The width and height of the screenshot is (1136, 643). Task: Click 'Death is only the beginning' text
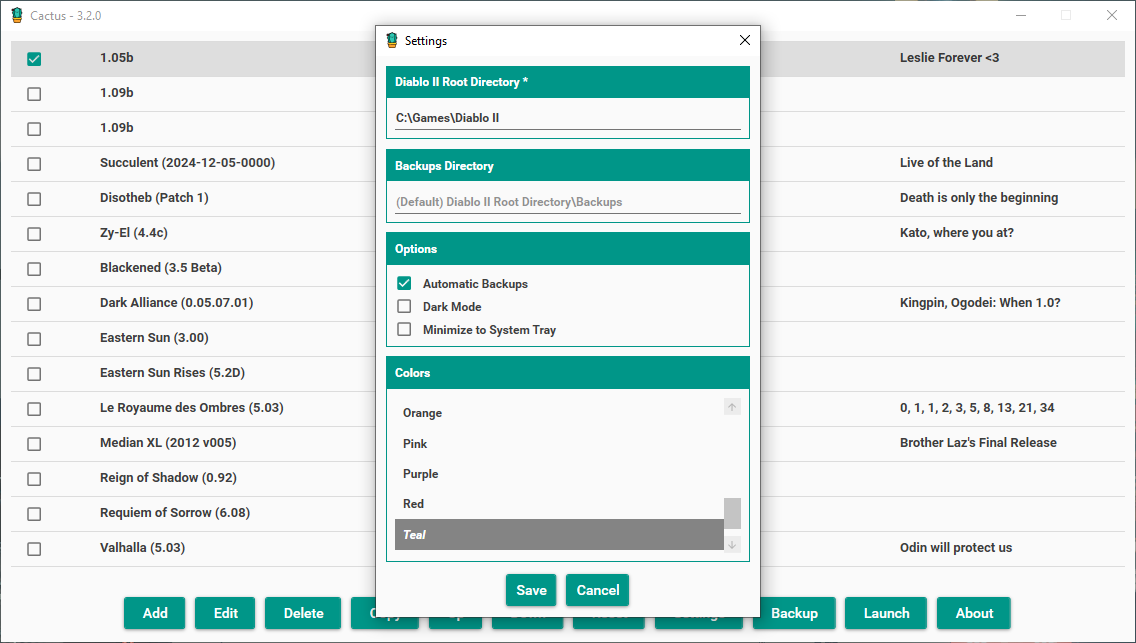(x=979, y=198)
